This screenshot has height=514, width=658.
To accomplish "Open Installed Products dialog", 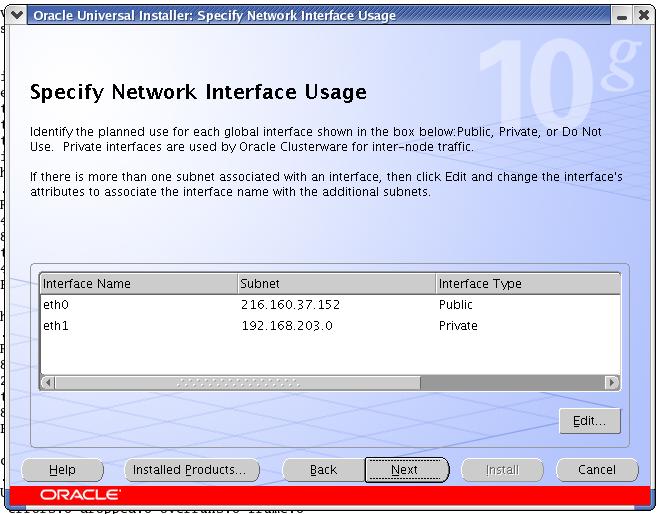I will (192, 470).
